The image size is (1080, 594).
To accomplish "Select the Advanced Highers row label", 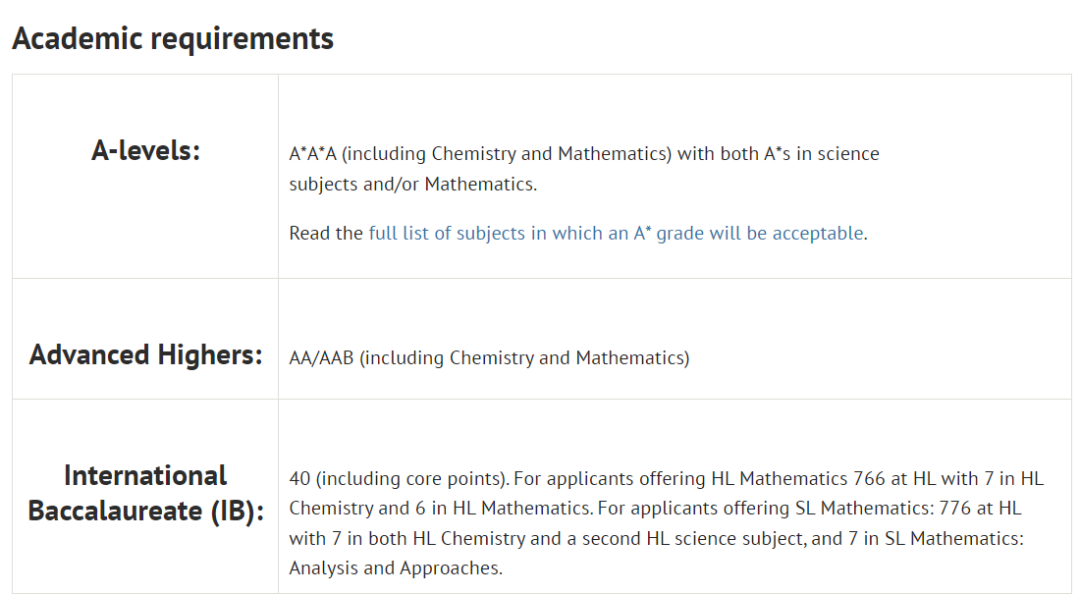I will (145, 354).
